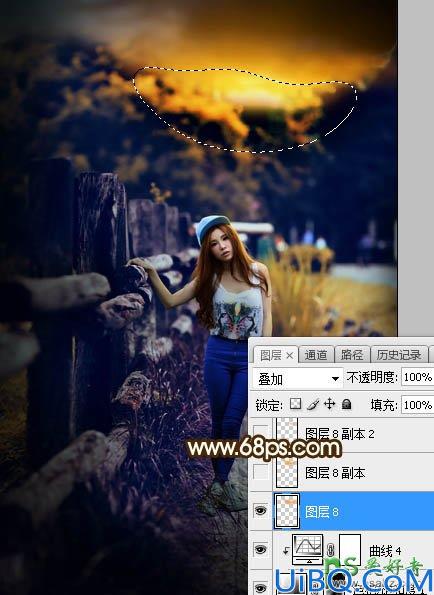Select the 图层 8 副本 layer name
Screen dimensions: 434x595
coord(335,473)
